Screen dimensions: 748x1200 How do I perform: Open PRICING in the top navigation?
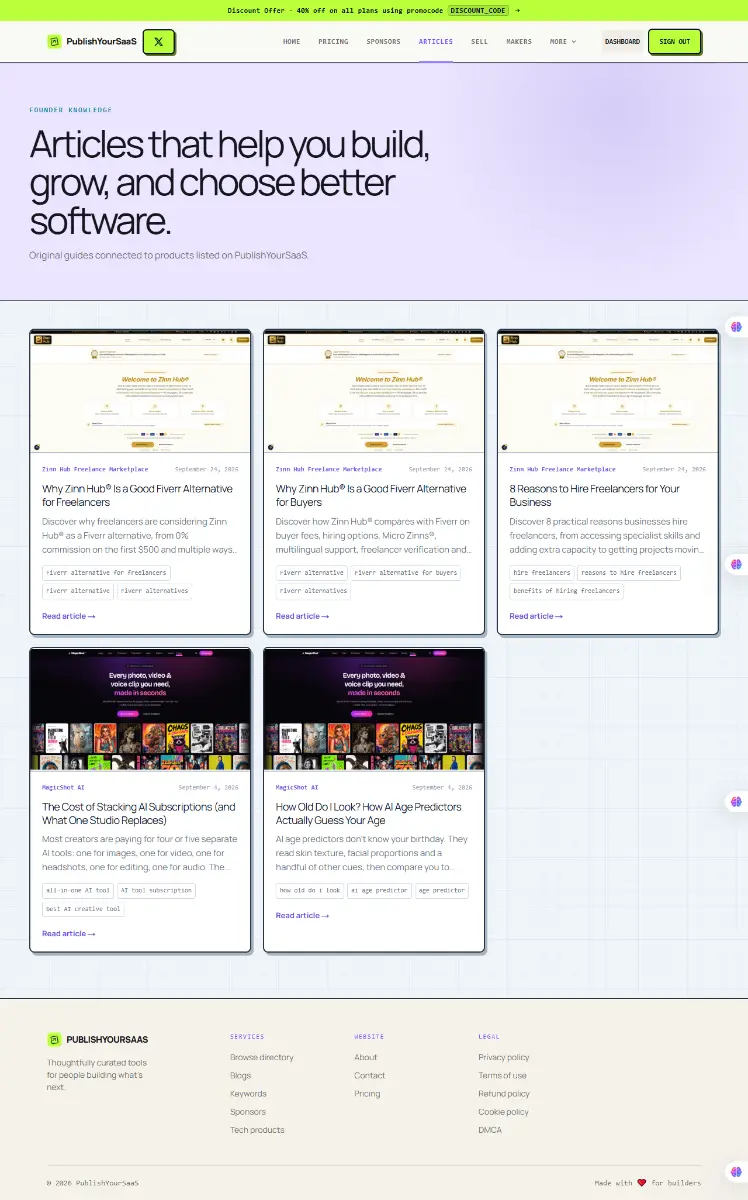click(333, 42)
